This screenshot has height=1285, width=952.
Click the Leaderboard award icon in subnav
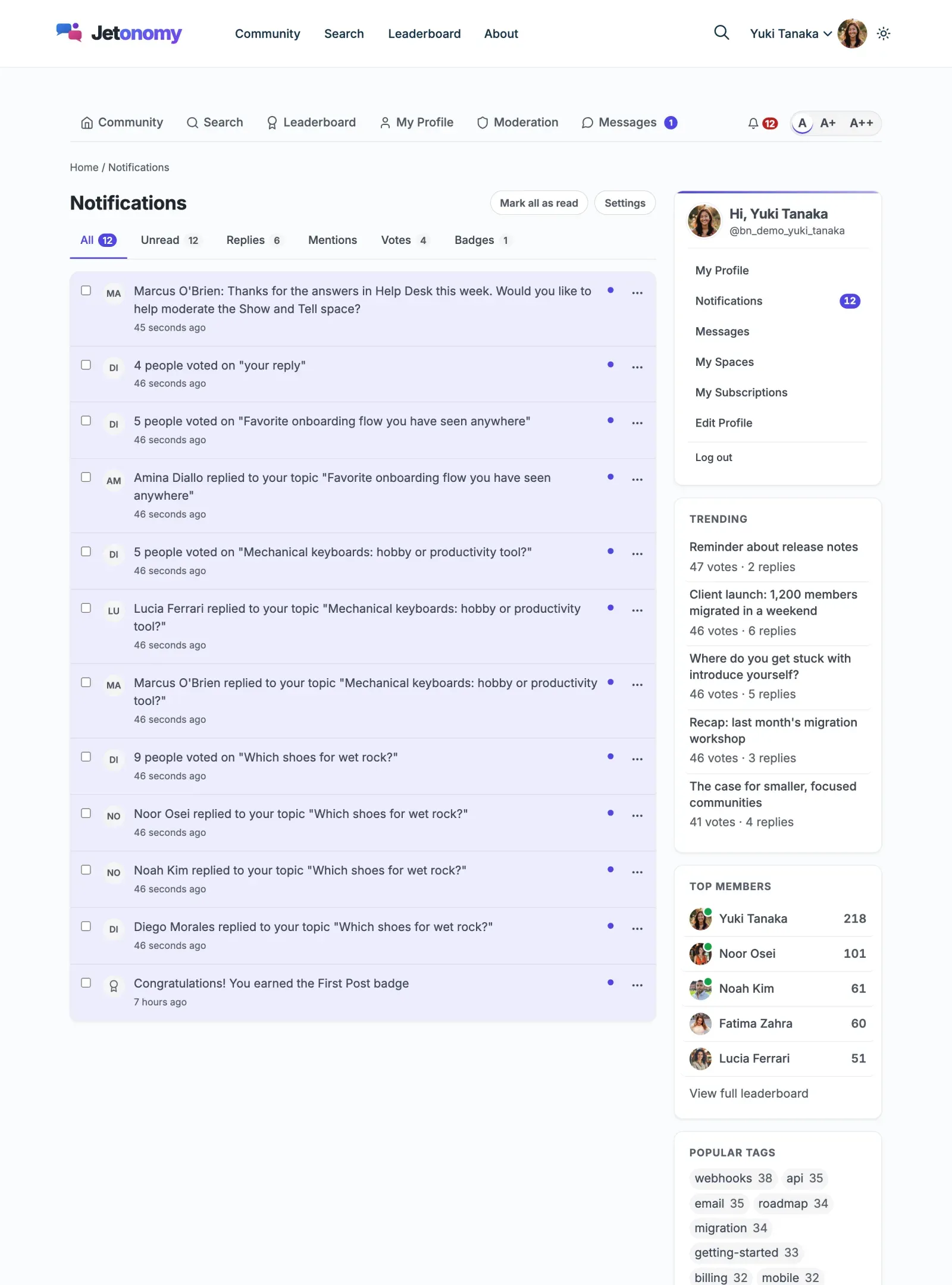click(x=272, y=123)
